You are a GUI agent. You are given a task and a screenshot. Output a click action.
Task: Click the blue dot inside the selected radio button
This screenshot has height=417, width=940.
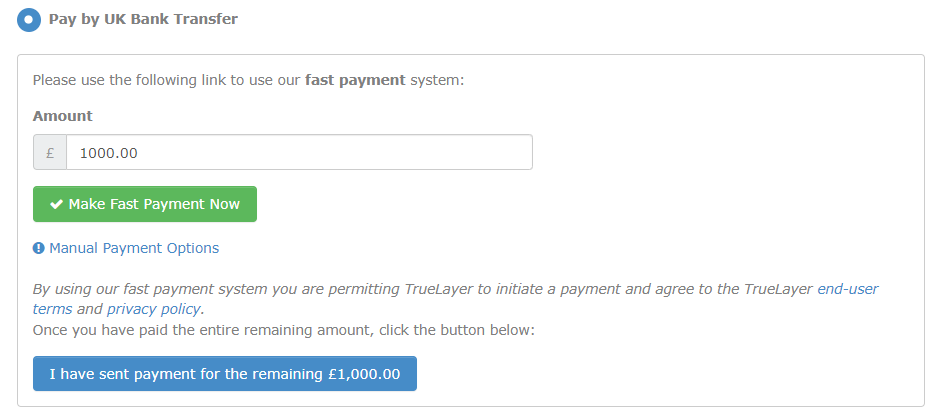coord(28,19)
